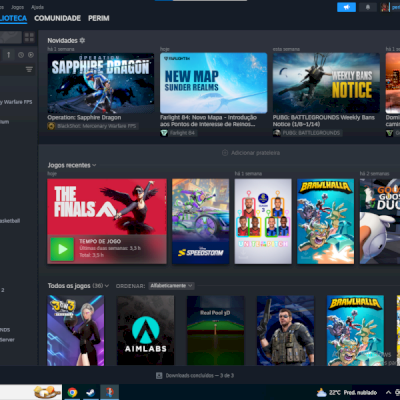Select the Goose Goose Duck cover
This screenshot has height=400, width=400.
tap(380, 221)
